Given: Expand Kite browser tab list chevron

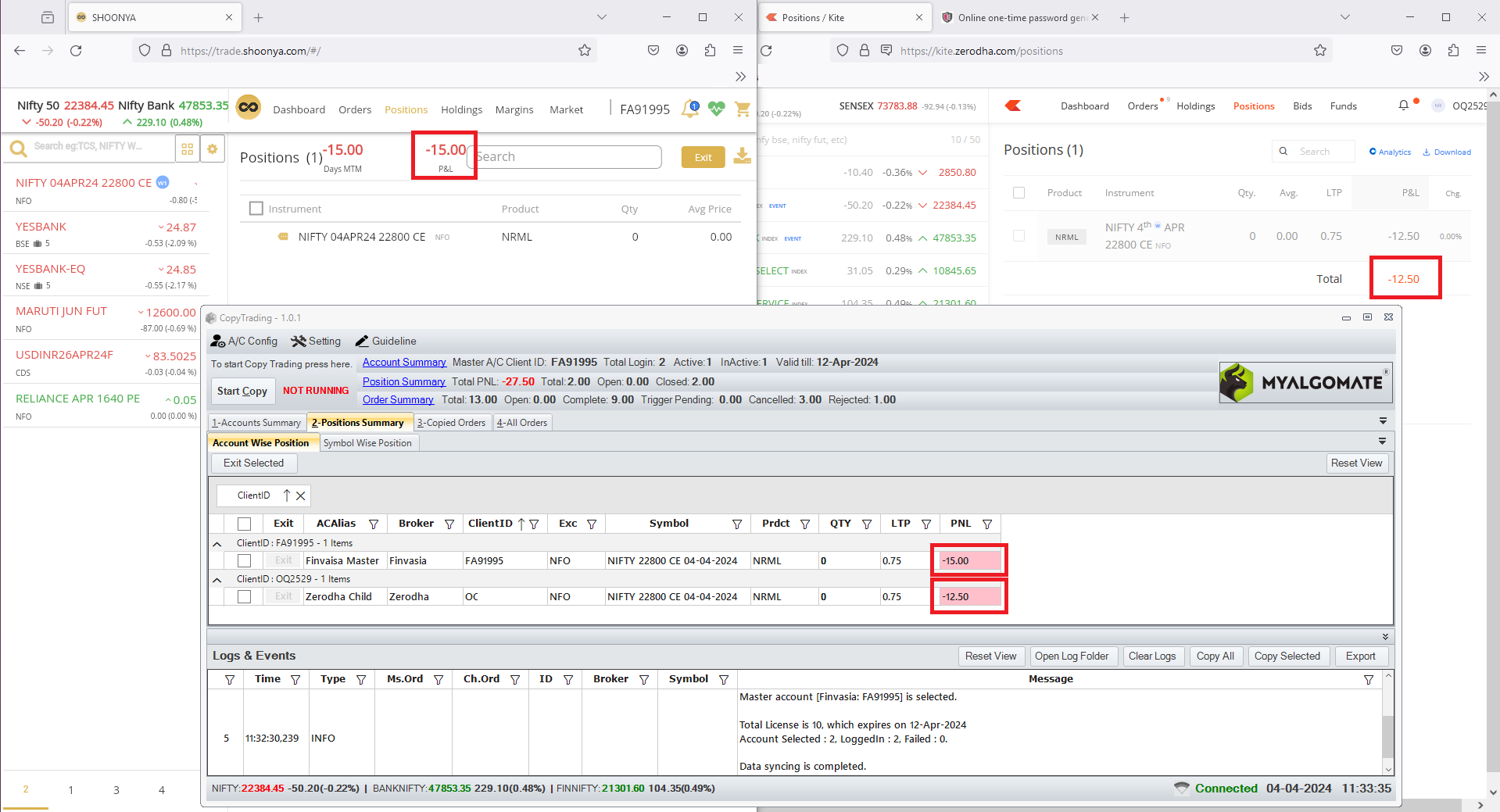Looking at the screenshot, I should tap(1345, 17).
